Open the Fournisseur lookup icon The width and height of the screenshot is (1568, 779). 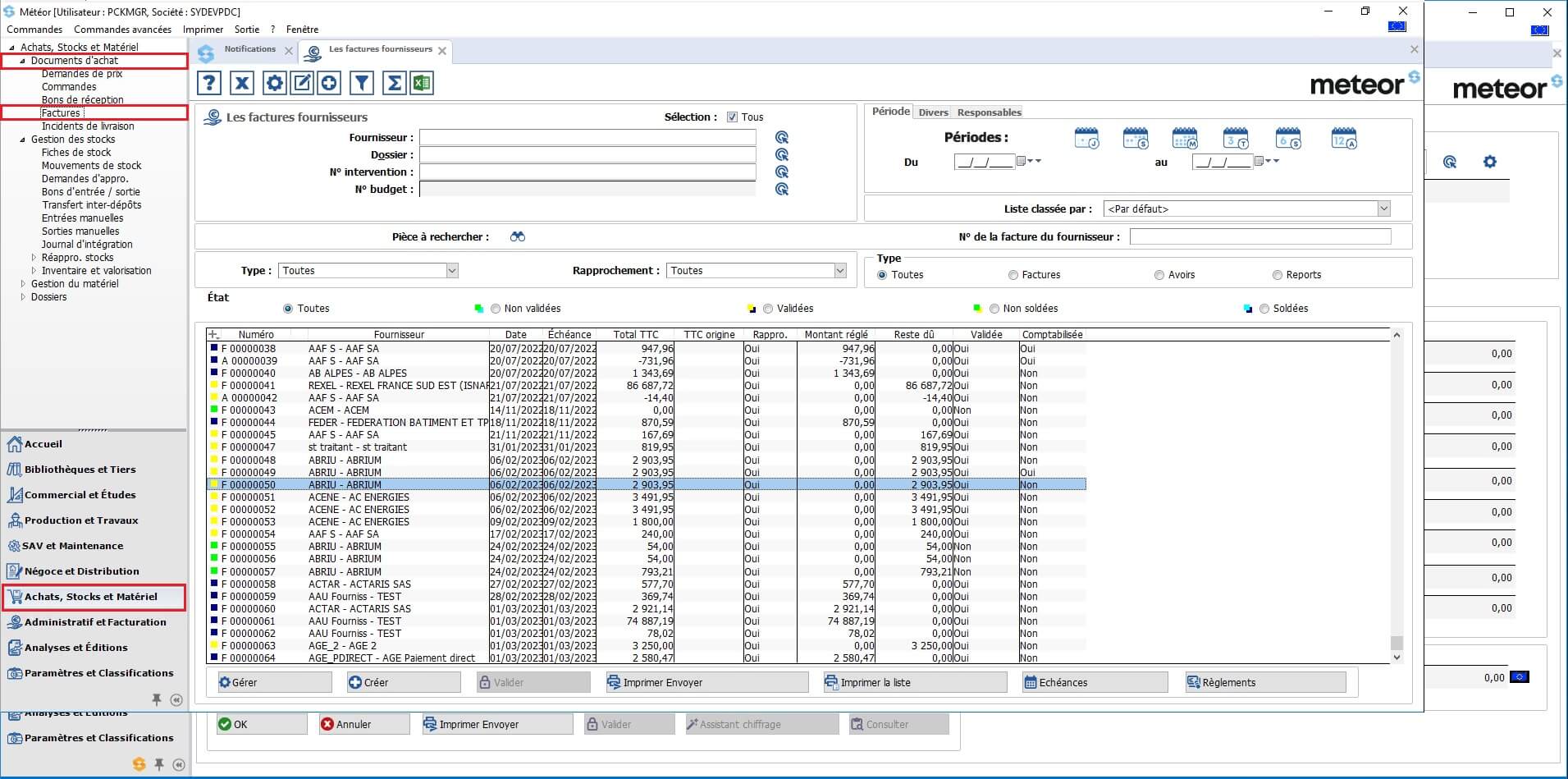tap(782, 138)
